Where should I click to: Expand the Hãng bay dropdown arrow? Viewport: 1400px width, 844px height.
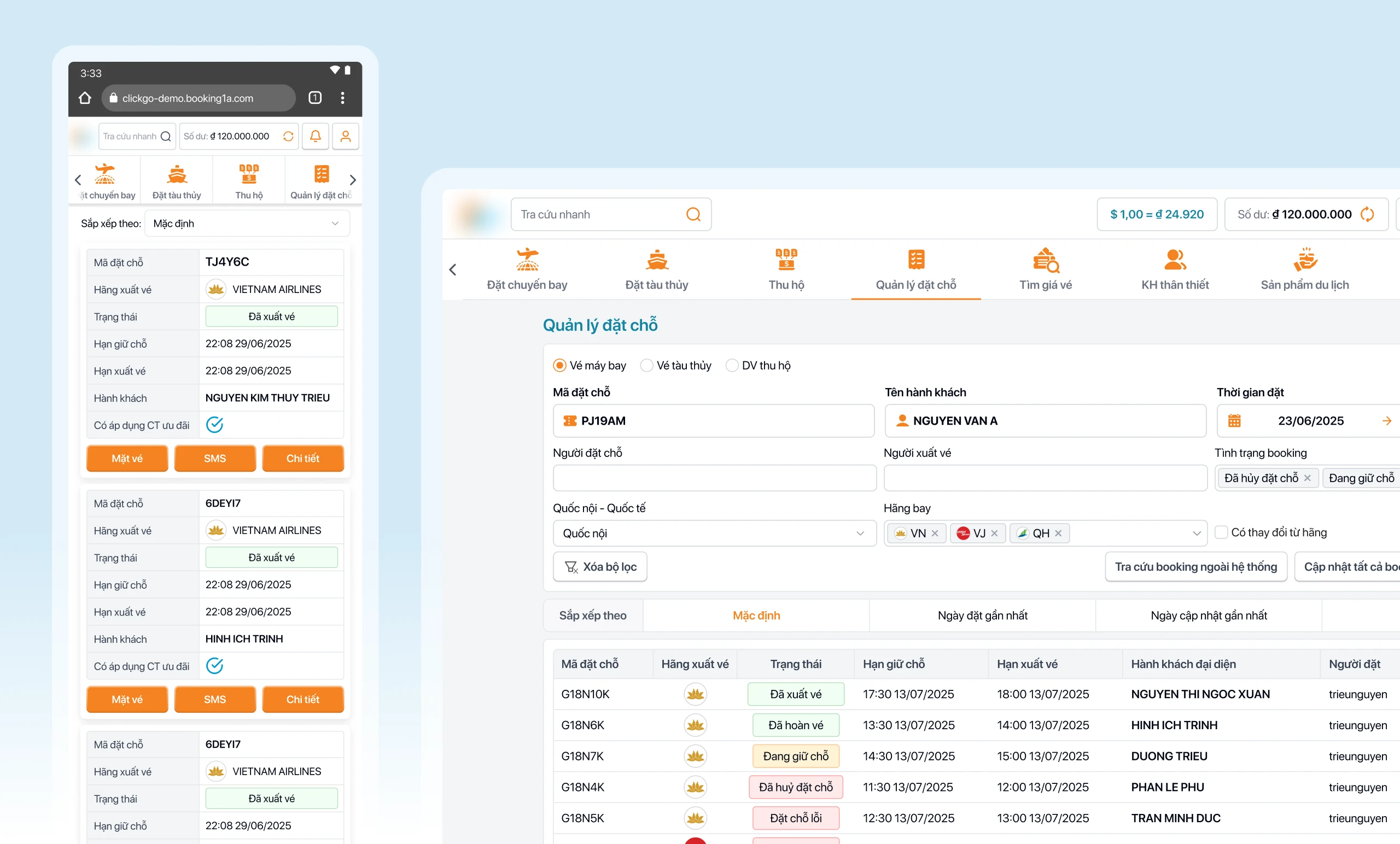coord(1197,534)
